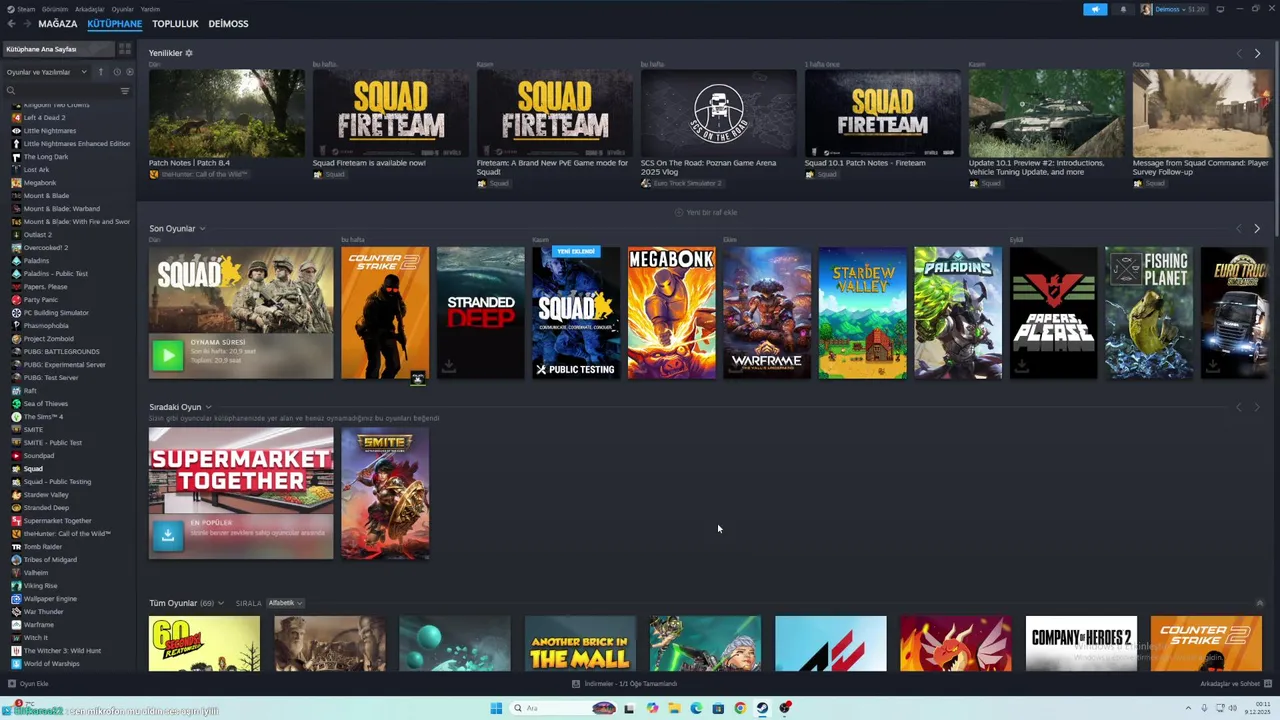Open Steam from Windows taskbar

point(762,708)
